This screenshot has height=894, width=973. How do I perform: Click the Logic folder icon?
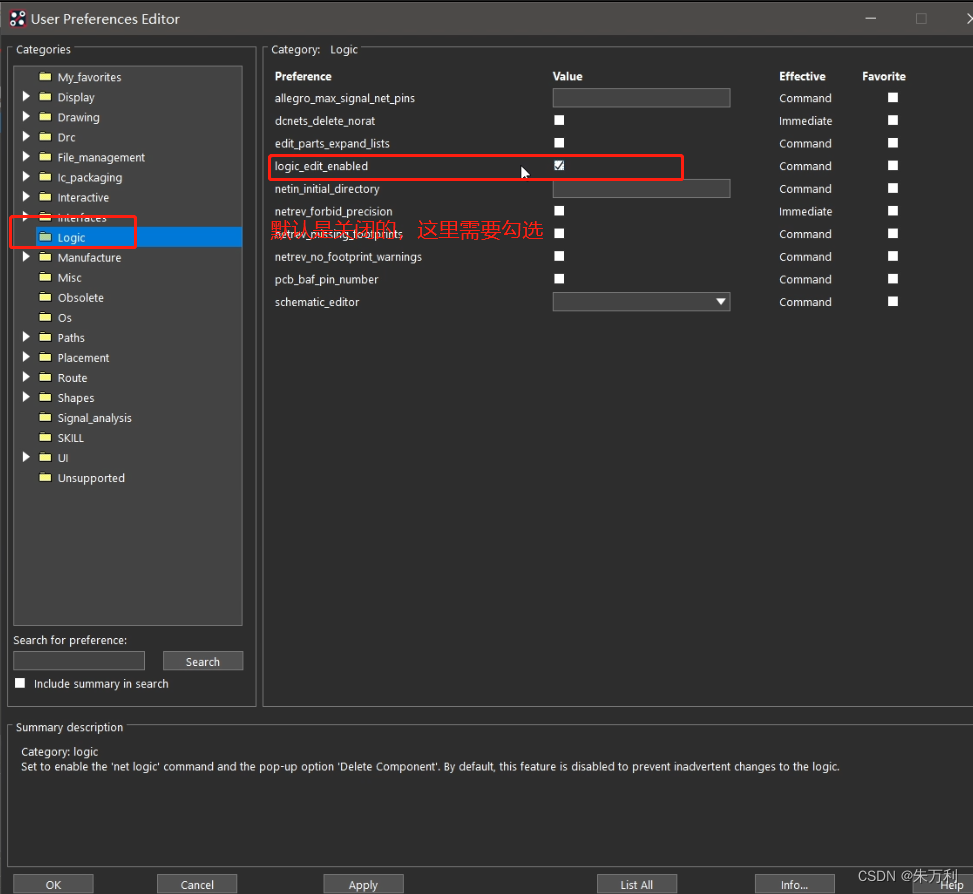45,237
